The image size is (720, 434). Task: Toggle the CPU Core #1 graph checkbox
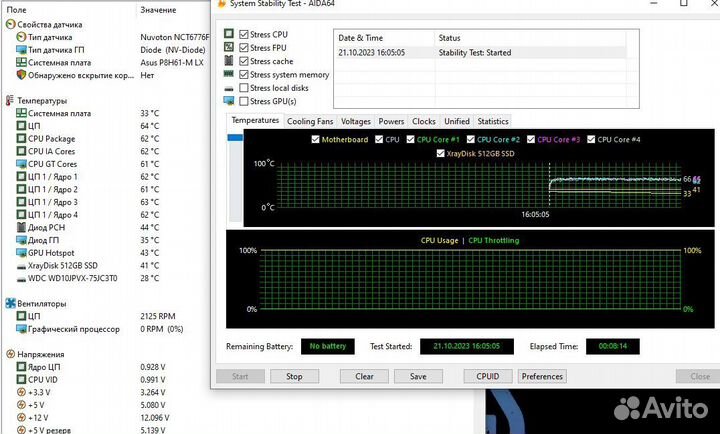pyautogui.click(x=411, y=139)
